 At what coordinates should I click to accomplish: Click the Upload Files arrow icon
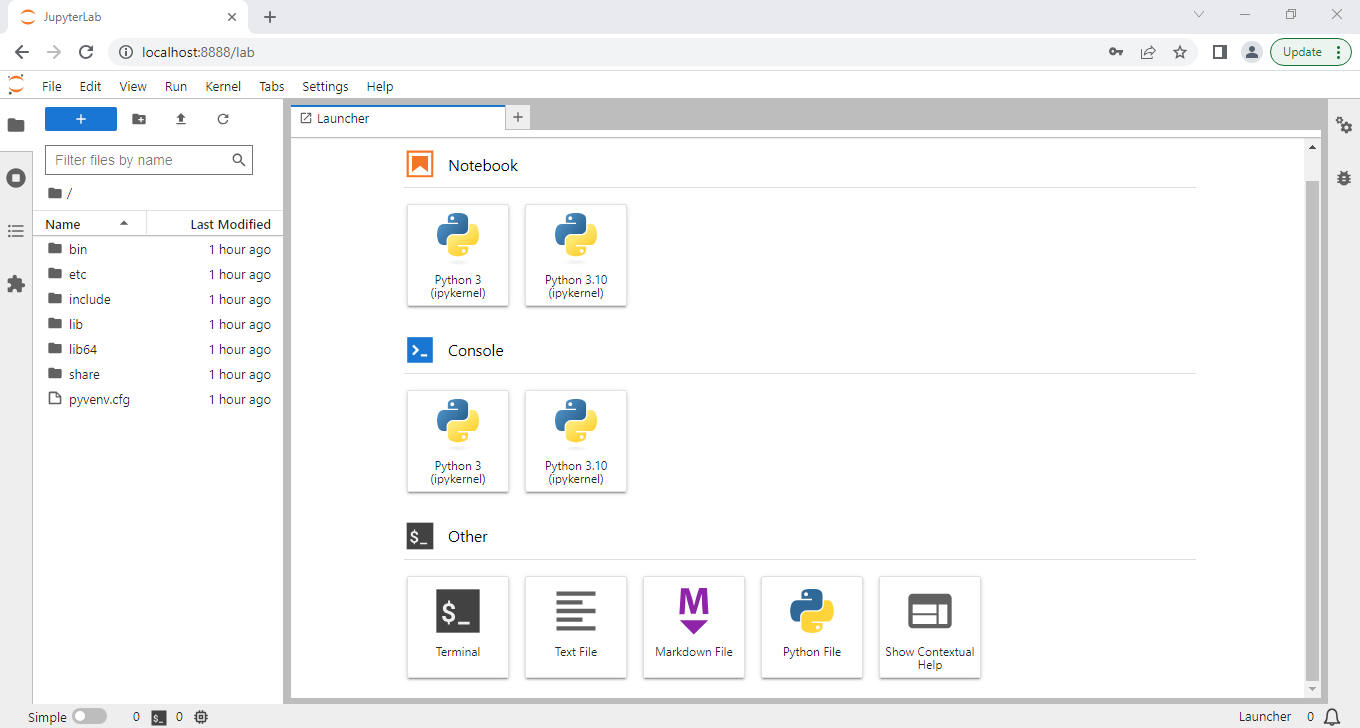181,119
